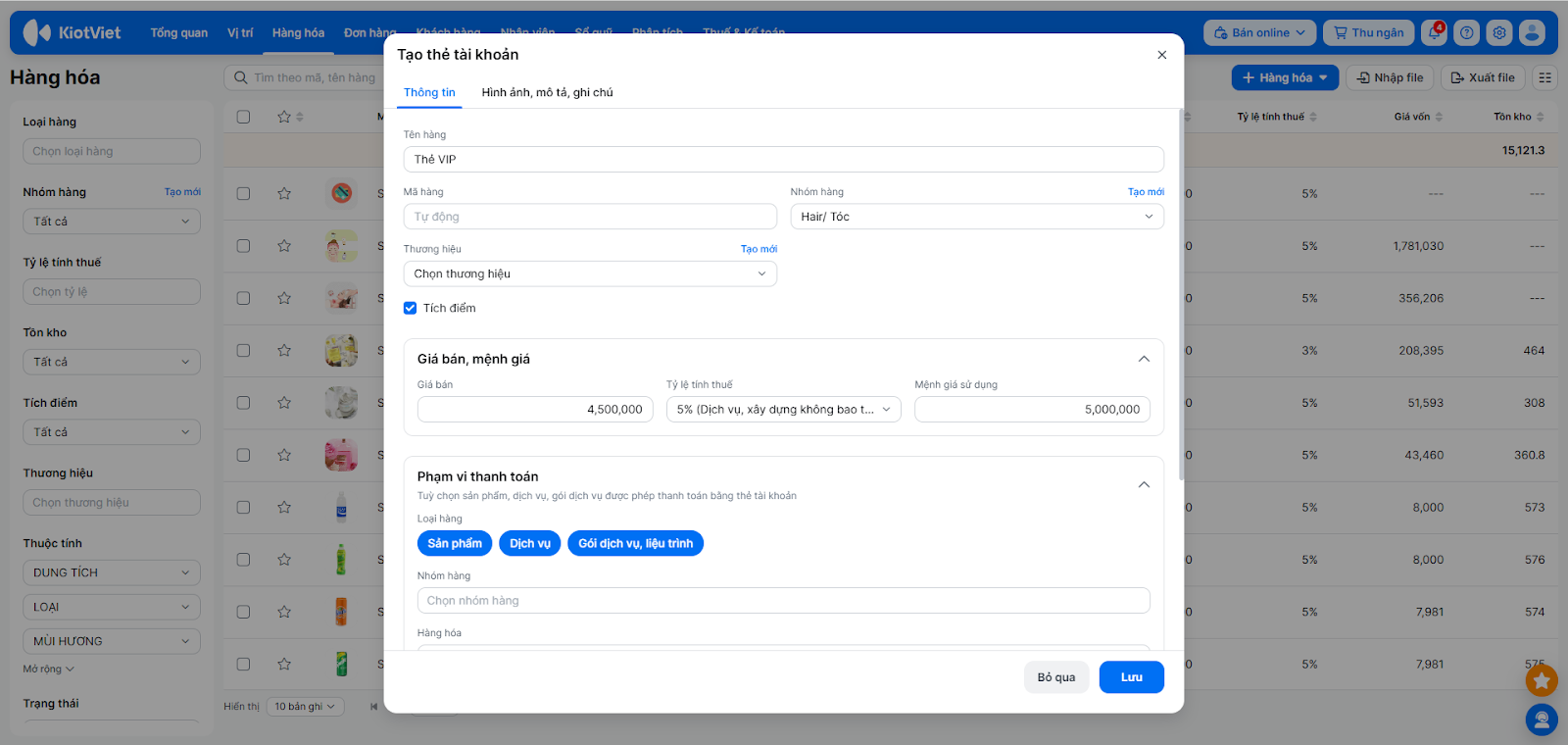This screenshot has height=745, width=1568.
Task: Star the row with cost 356,206
Action: point(284,298)
